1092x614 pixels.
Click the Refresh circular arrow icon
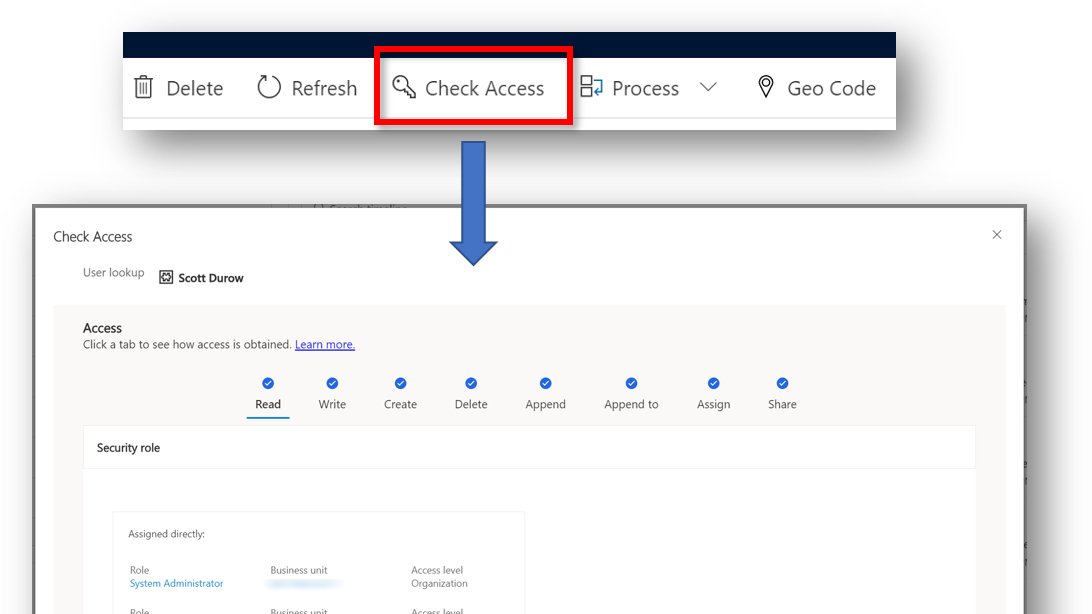(269, 87)
